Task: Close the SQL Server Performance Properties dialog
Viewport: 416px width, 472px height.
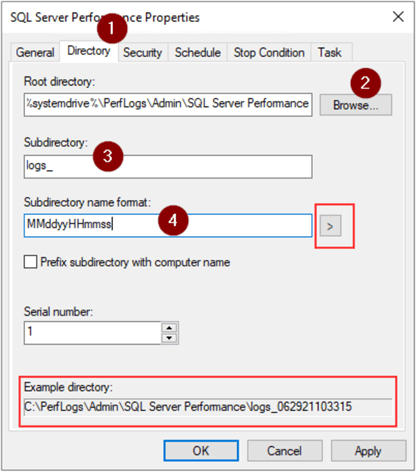Action: click(398, 16)
